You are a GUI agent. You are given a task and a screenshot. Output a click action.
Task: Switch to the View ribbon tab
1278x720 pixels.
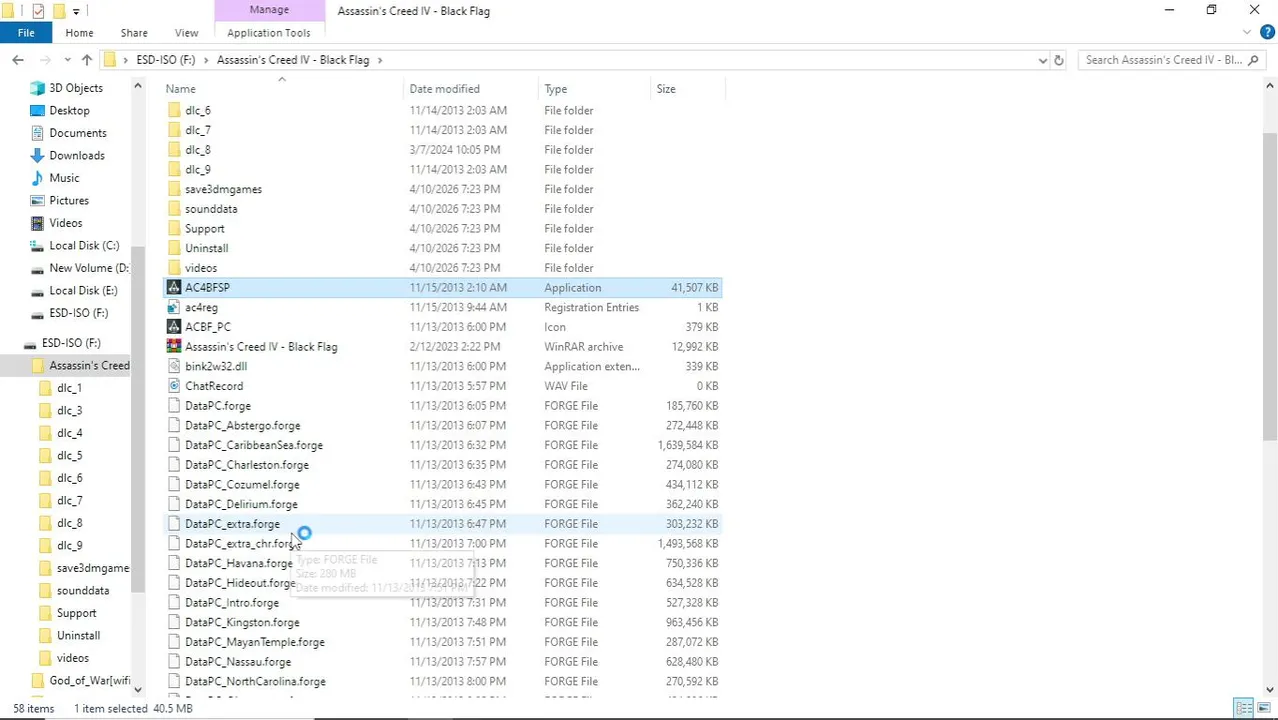186,33
